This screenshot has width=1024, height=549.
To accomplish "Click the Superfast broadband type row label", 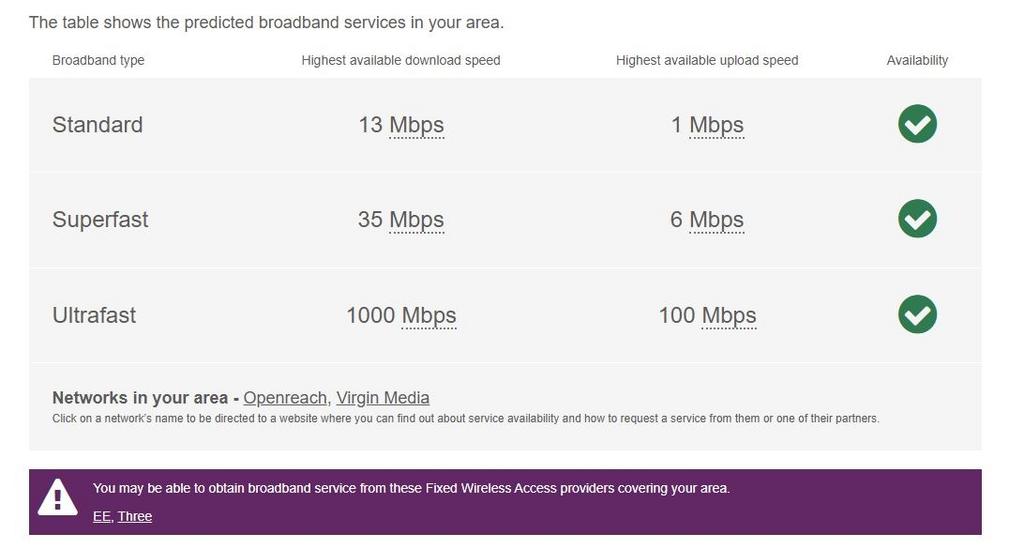I will 101,219.
